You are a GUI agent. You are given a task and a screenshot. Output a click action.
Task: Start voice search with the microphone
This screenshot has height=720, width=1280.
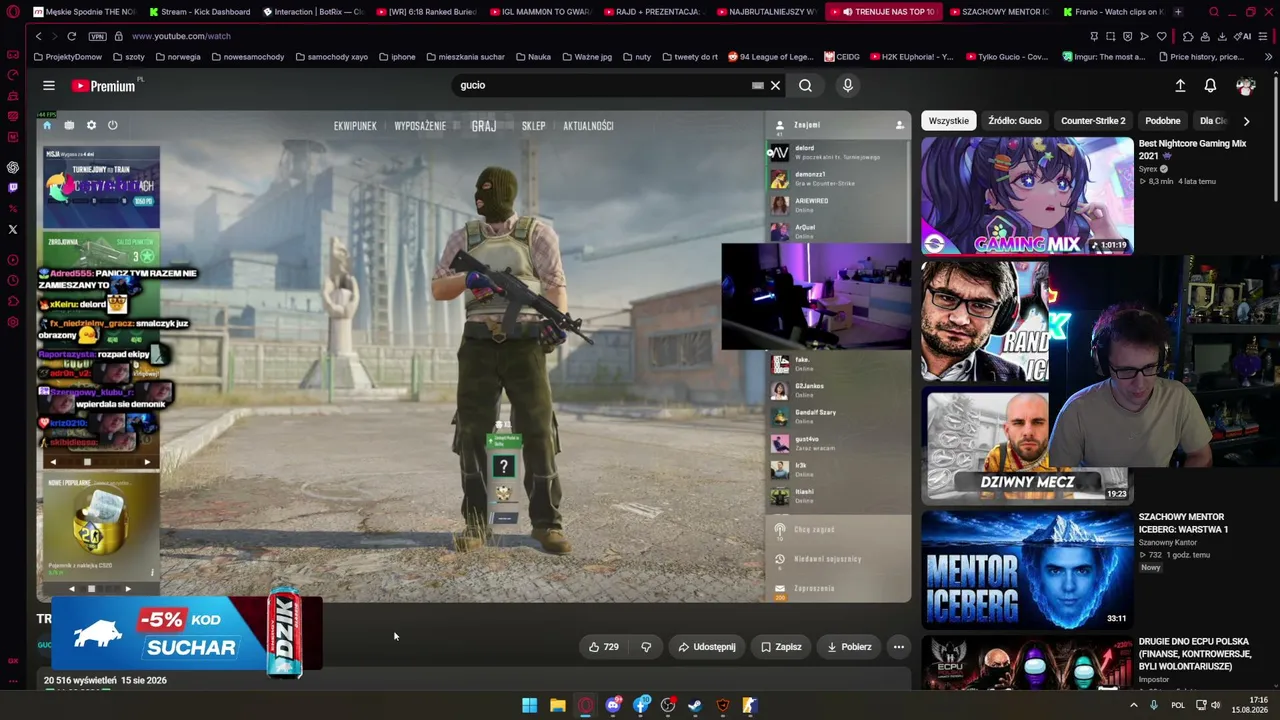tap(848, 86)
